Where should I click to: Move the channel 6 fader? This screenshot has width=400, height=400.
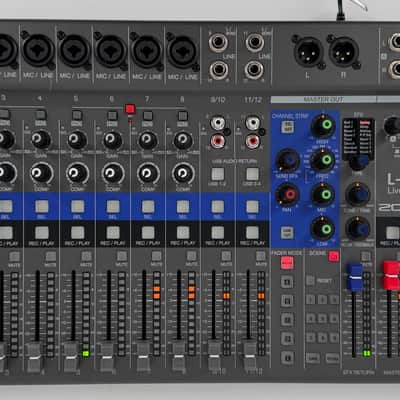[x=107, y=357]
